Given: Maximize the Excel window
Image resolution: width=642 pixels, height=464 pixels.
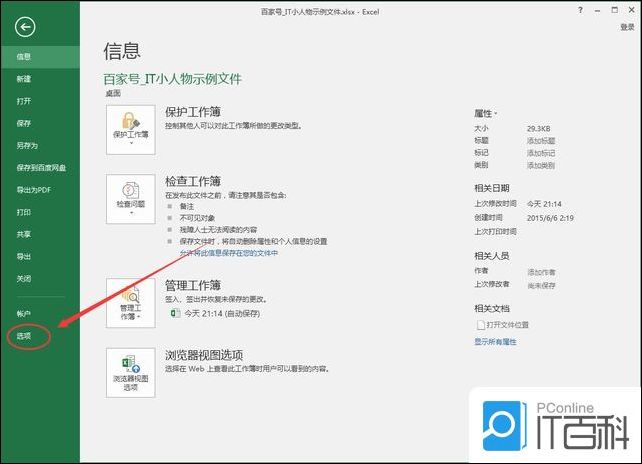Looking at the screenshot, I should 615,10.
